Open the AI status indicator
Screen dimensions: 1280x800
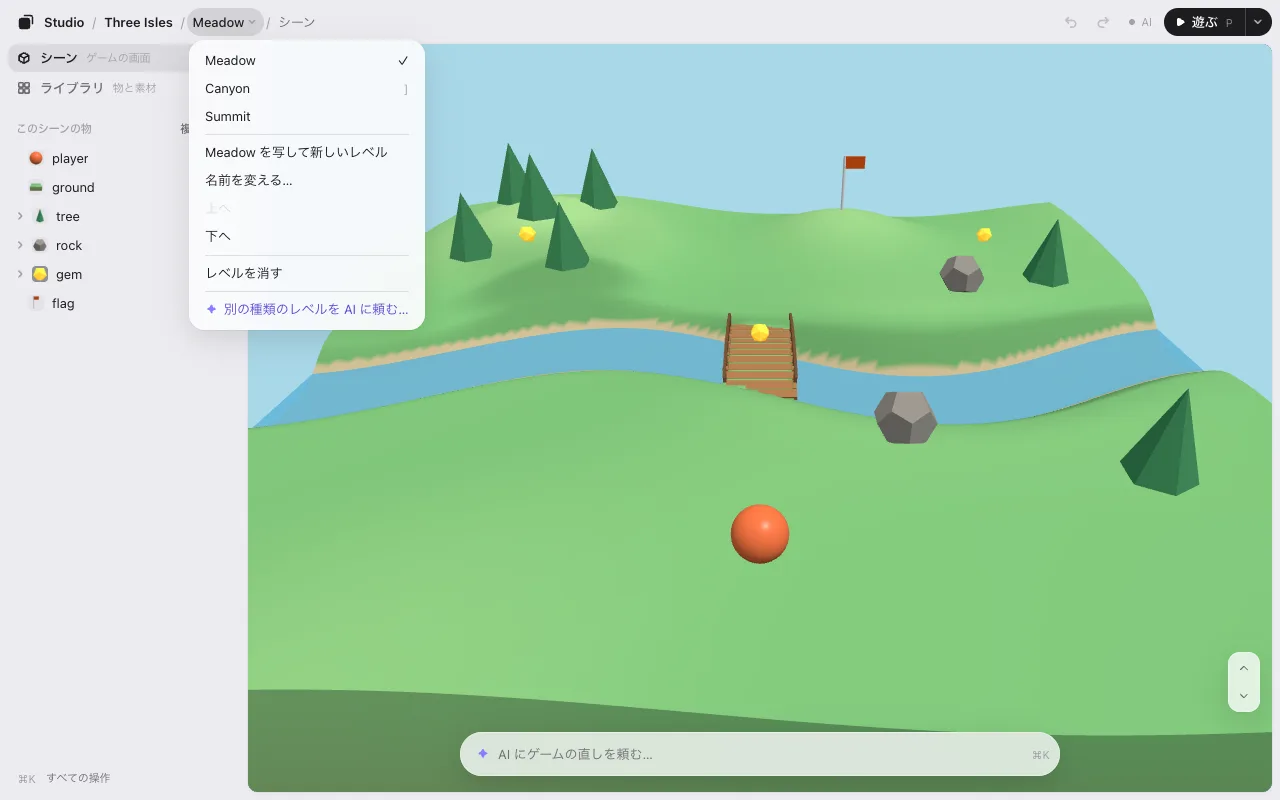tap(1140, 22)
